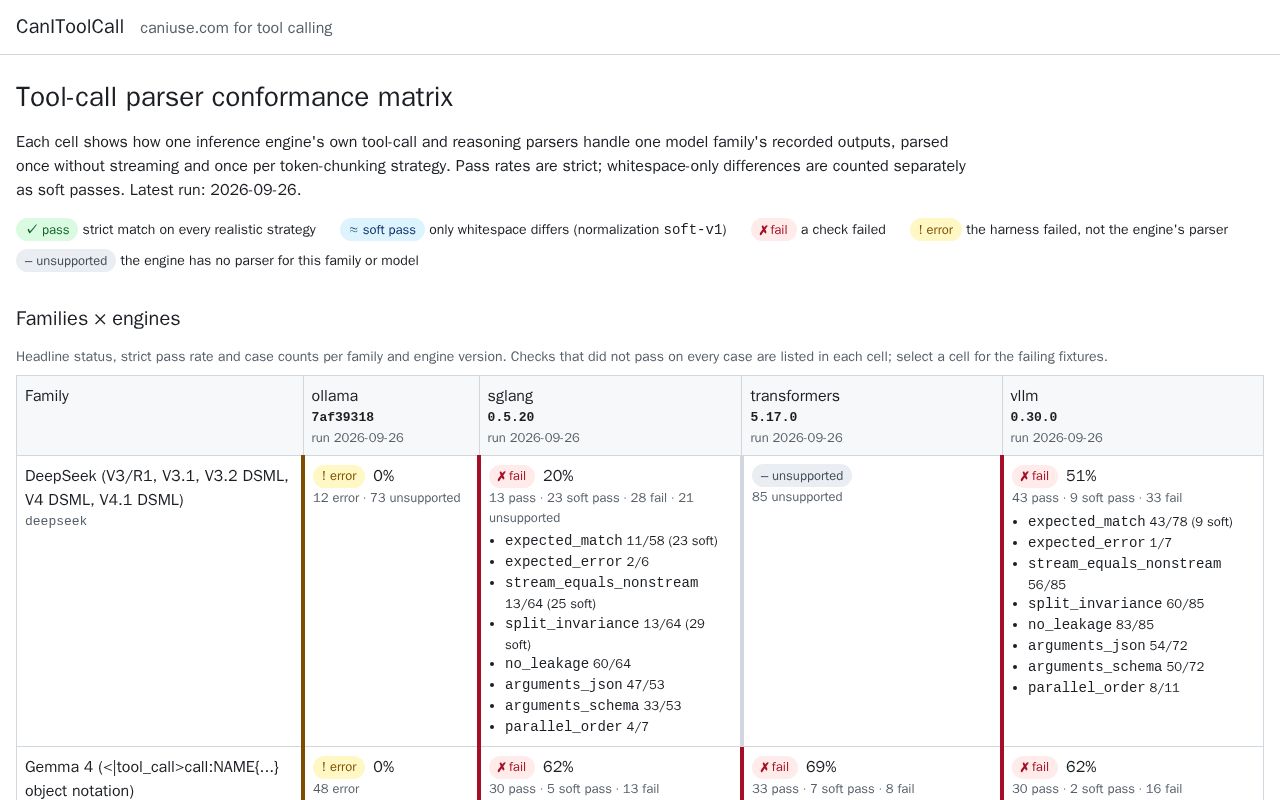
Task: Click ollama version "7af39318"
Action: (x=342, y=417)
